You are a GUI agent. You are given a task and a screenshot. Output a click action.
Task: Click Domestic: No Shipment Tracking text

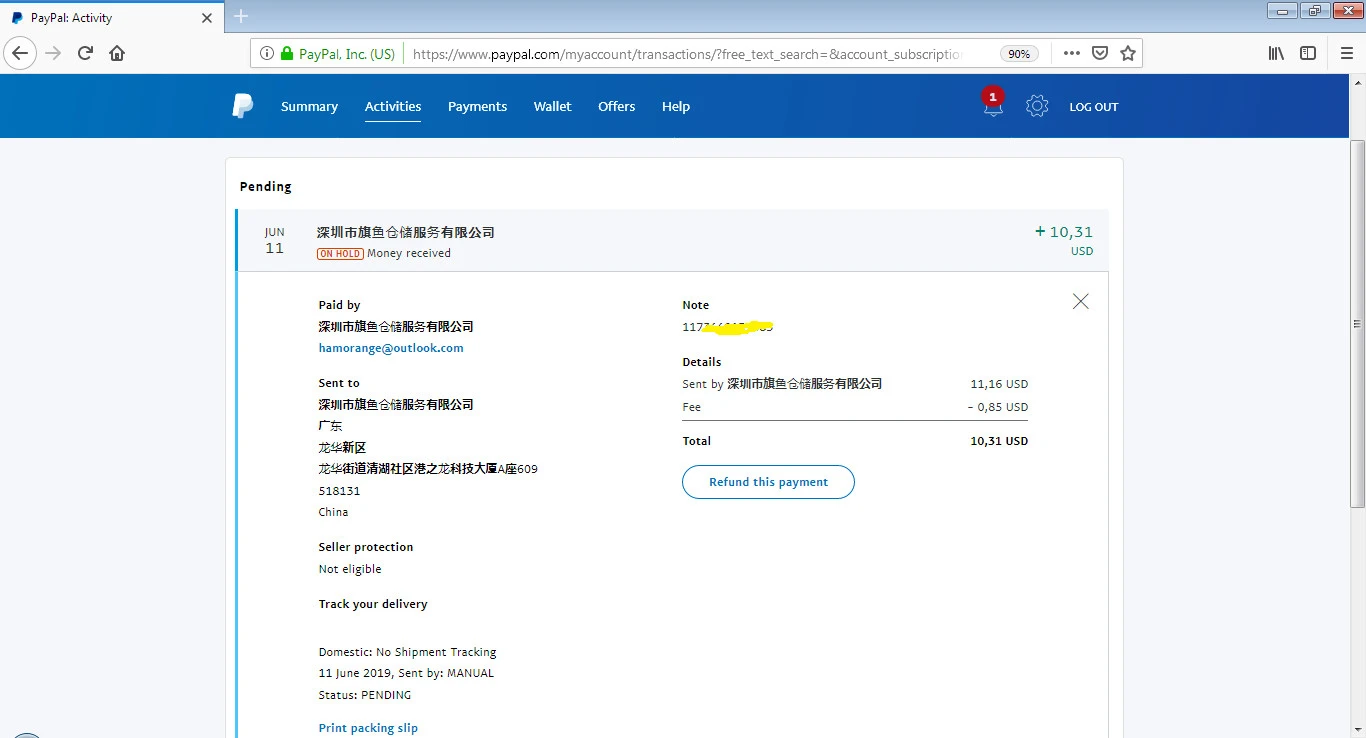(x=407, y=652)
